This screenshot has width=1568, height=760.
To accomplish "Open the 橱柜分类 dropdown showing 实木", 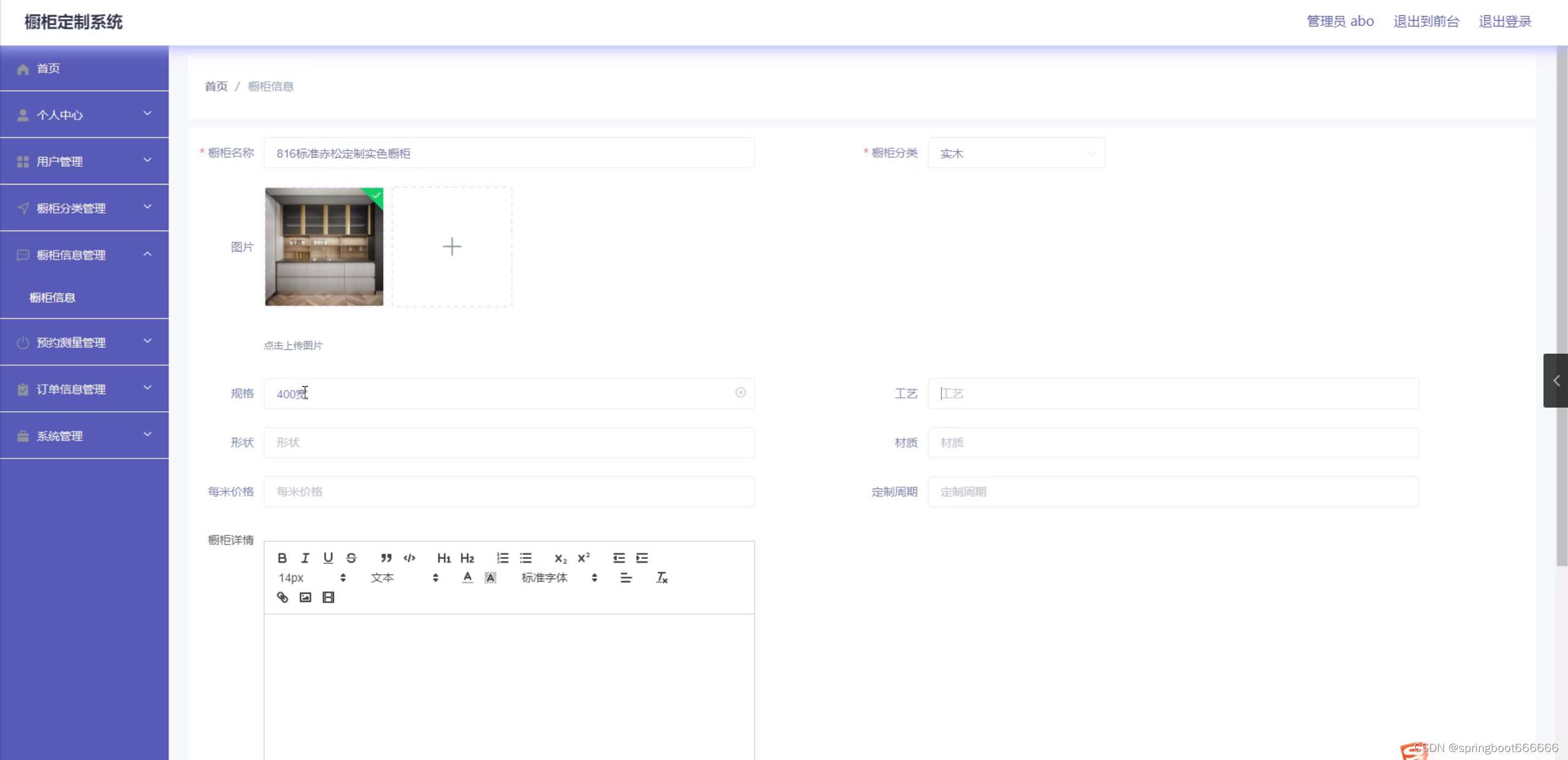I will coord(1016,153).
